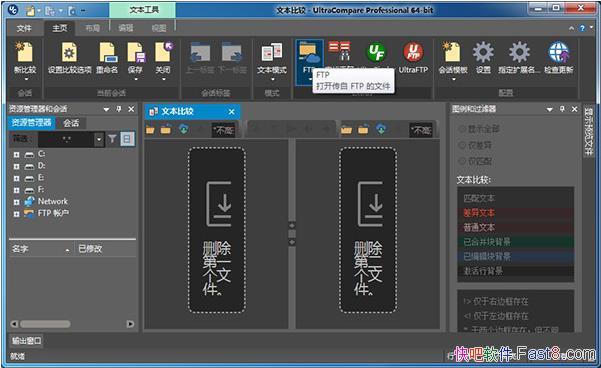This screenshot has width=601, height=368.
Task: Click the first quick access new-file icon
Action: coord(31,11)
